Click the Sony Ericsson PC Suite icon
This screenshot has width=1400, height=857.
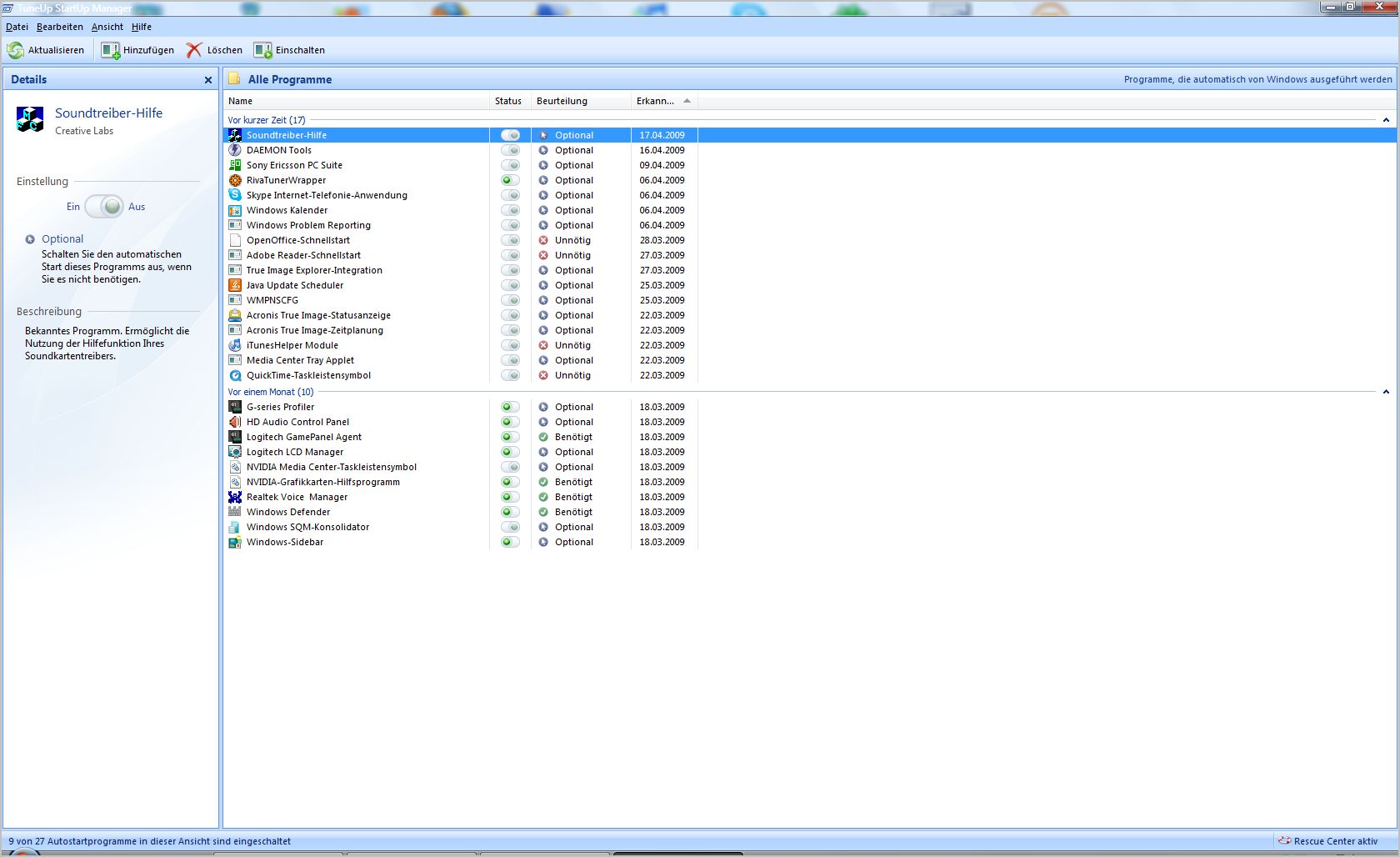(x=235, y=165)
